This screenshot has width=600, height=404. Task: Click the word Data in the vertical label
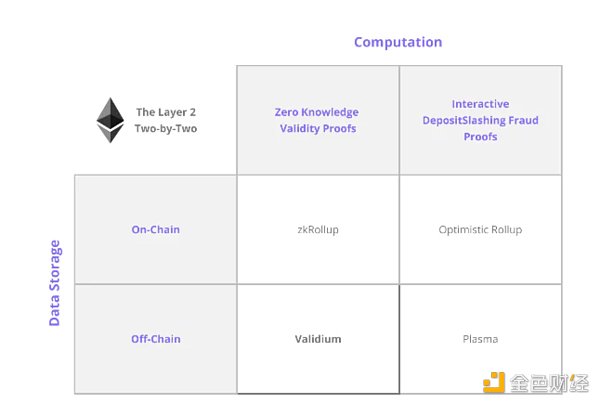(55, 310)
